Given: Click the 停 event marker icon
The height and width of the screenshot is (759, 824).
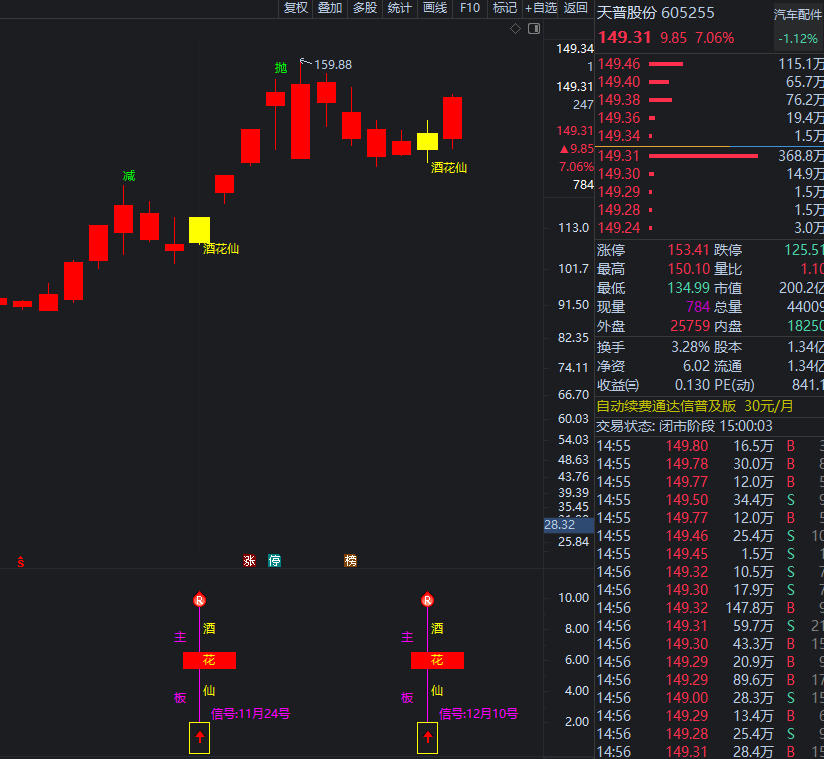Looking at the screenshot, I should pyautogui.click(x=275, y=561).
